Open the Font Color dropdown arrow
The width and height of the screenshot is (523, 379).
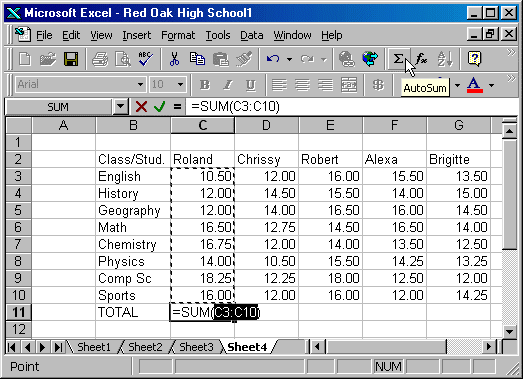[x=491, y=85]
